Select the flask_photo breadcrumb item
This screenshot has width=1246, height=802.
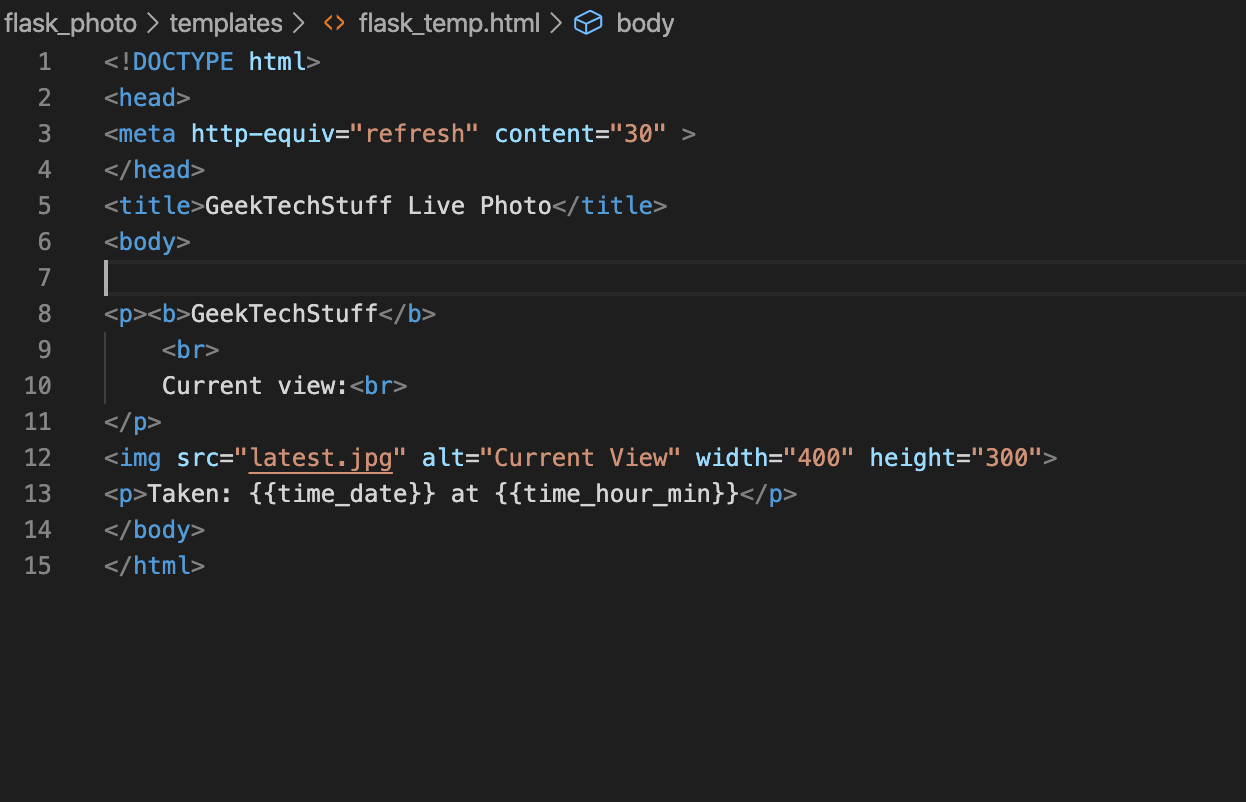70,22
